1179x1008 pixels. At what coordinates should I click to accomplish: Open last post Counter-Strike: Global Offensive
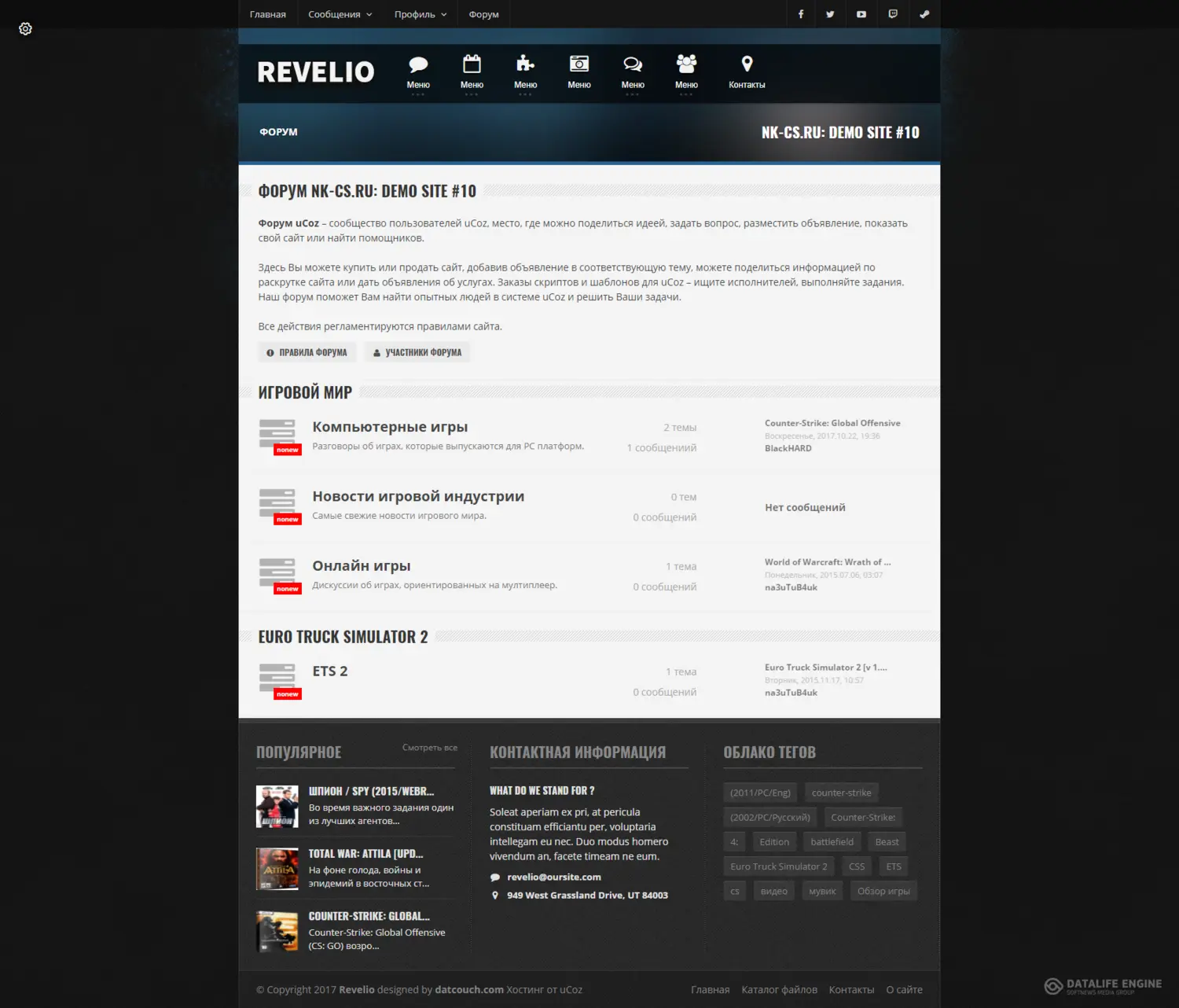[x=832, y=423]
